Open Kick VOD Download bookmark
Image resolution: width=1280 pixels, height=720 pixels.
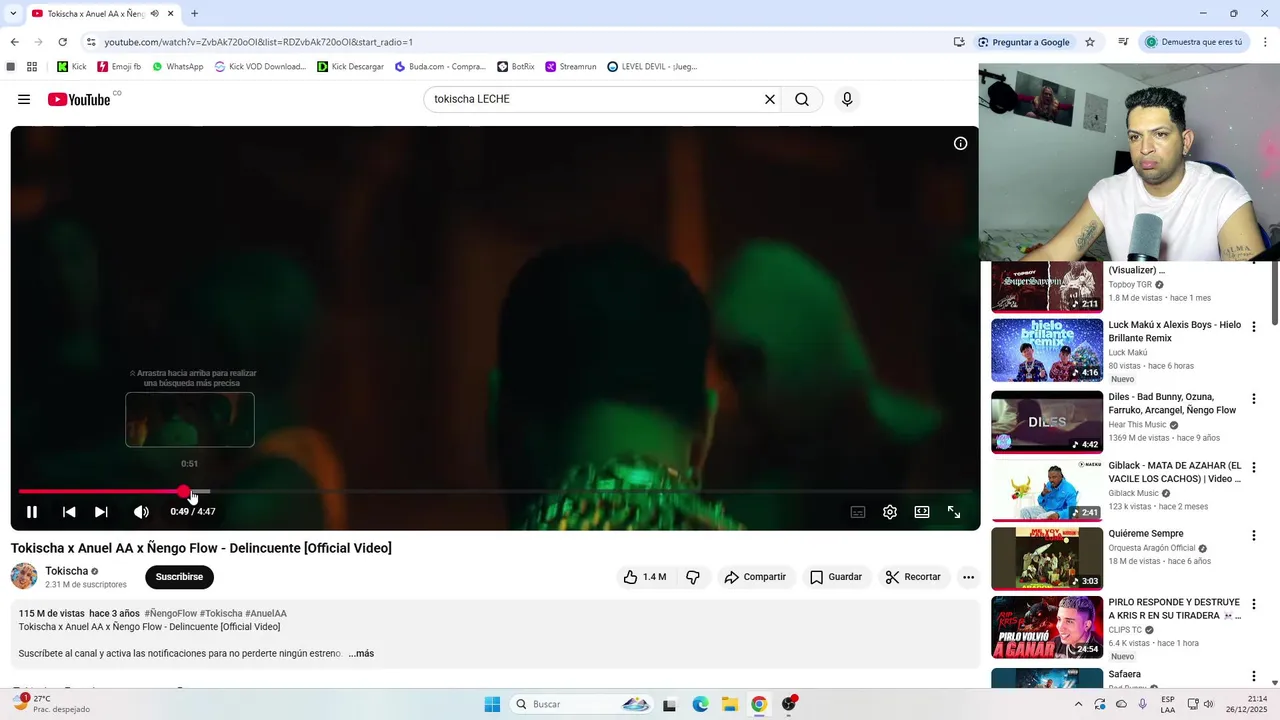[x=260, y=66]
